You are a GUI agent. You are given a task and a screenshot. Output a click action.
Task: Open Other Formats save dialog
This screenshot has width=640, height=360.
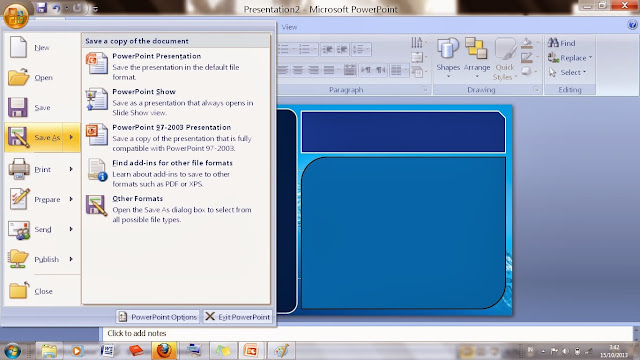click(x=176, y=209)
